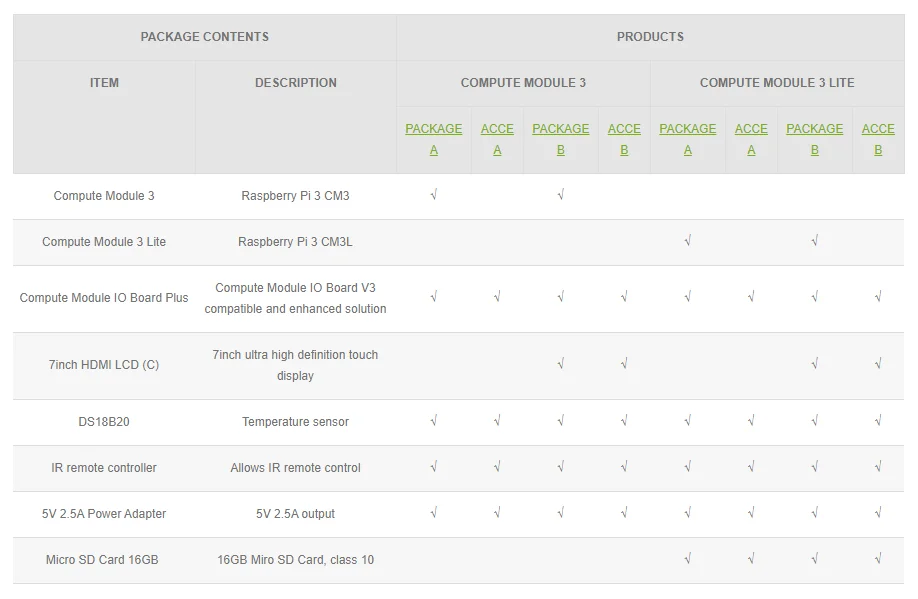Click the PRODUCTS header
Screen dimensions: 918x599
click(x=650, y=37)
